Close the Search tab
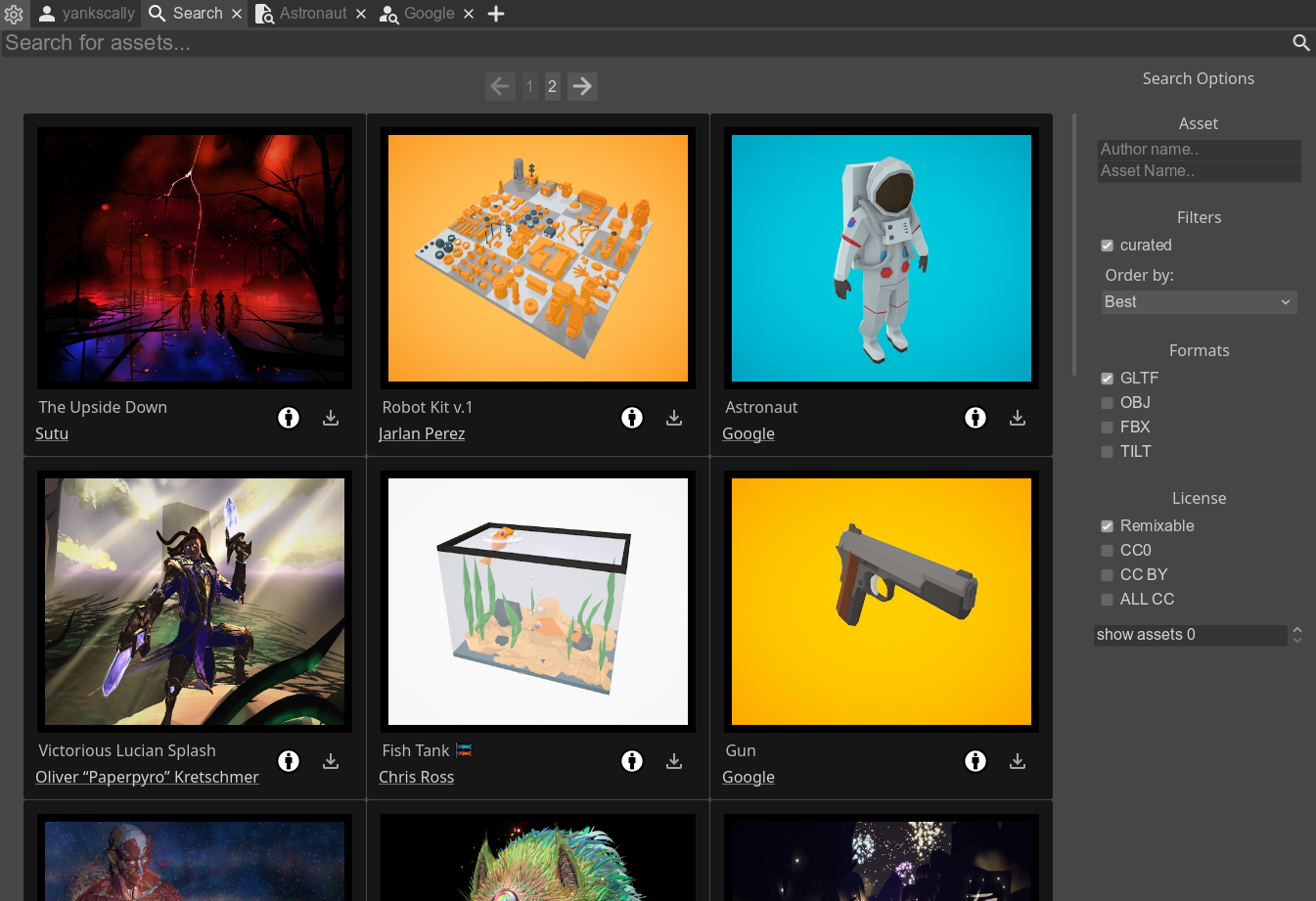Viewport: 1316px width, 901px height. (236, 14)
